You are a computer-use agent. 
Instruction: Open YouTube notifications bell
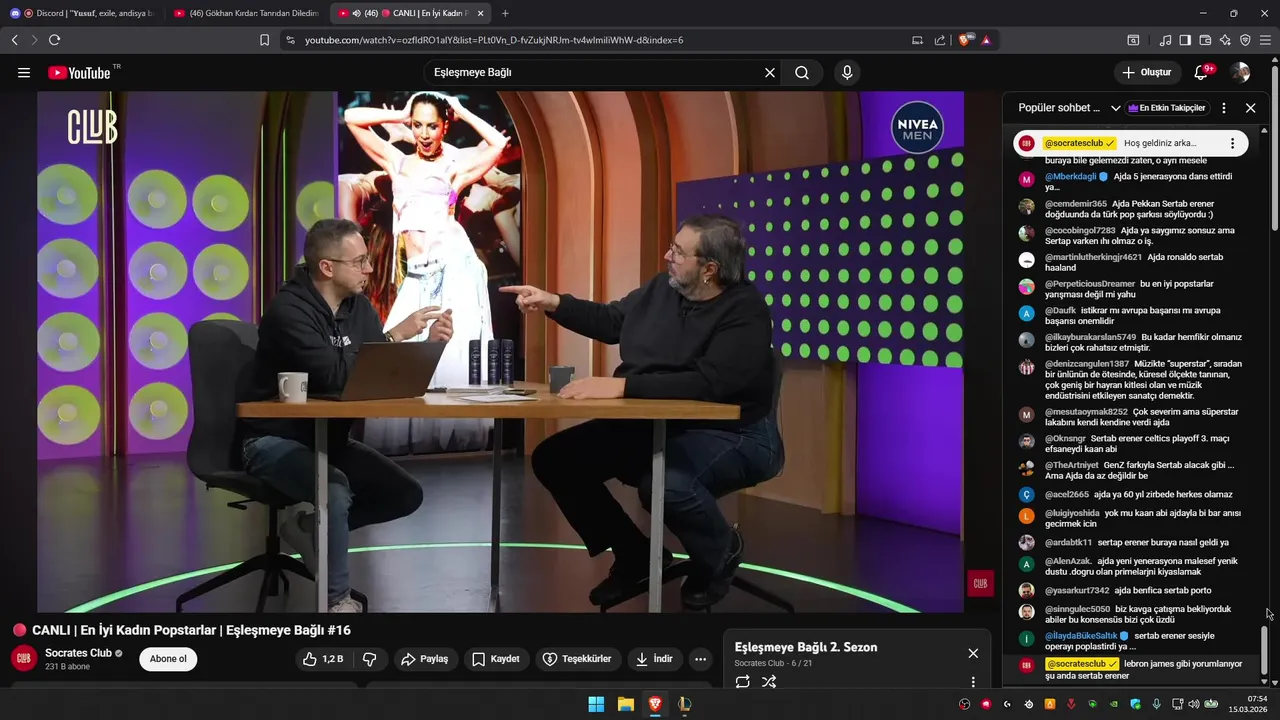tap(1203, 73)
